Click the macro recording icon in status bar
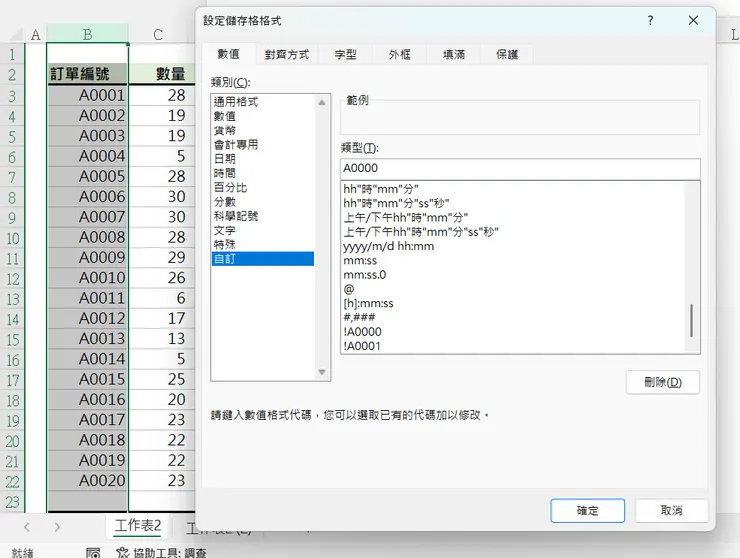The image size is (740, 558). [93, 552]
